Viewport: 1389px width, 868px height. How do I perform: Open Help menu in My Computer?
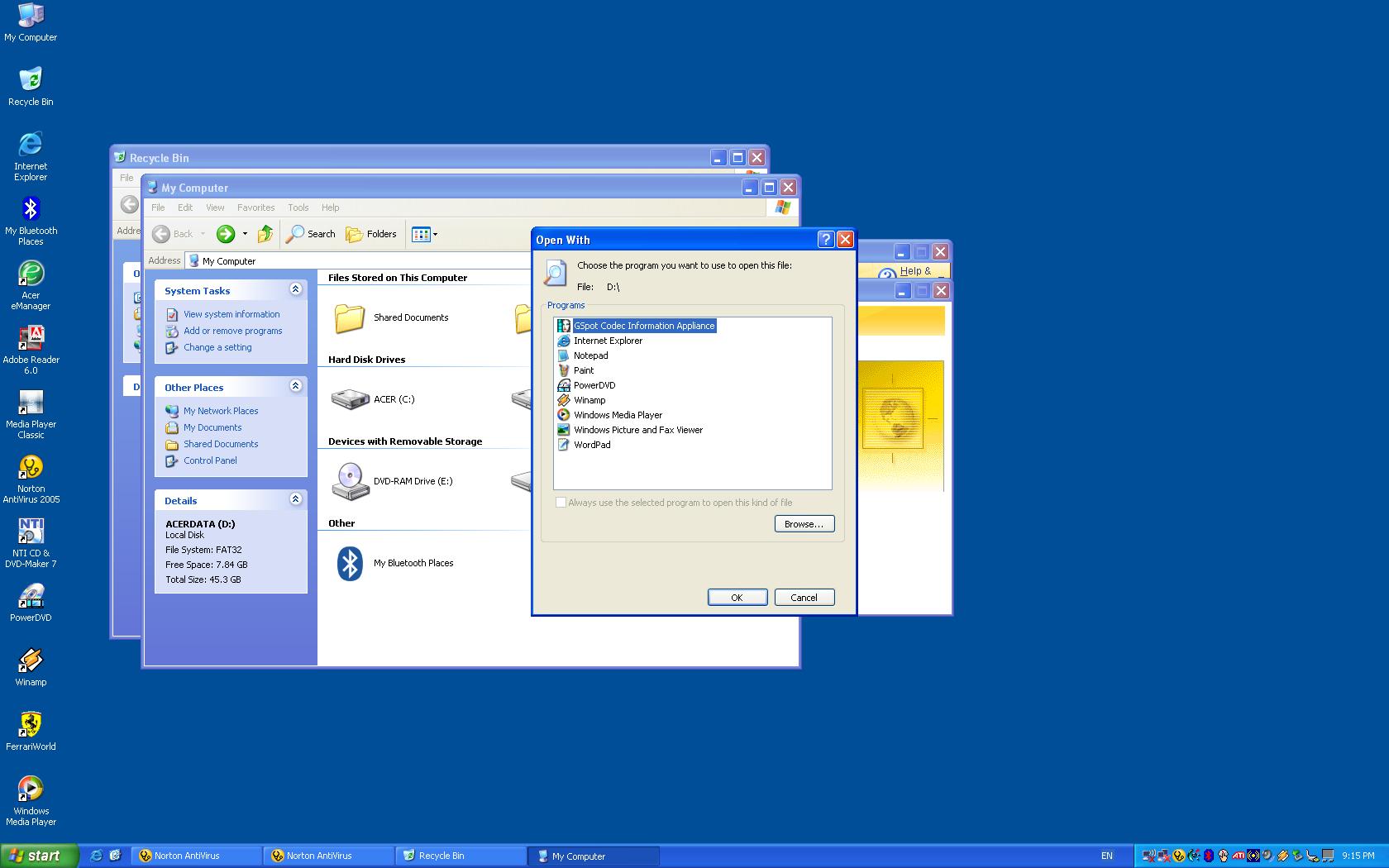(x=330, y=207)
